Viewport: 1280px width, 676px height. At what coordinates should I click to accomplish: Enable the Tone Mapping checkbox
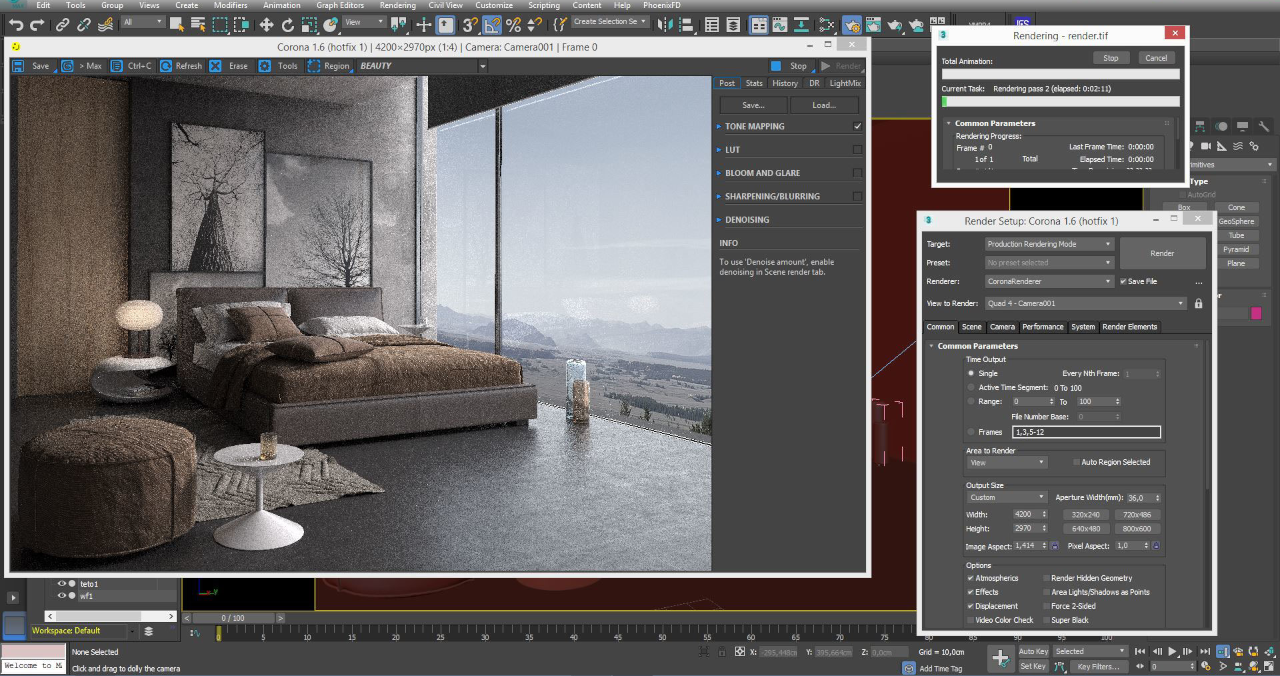pyautogui.click(x=857, y=127)
